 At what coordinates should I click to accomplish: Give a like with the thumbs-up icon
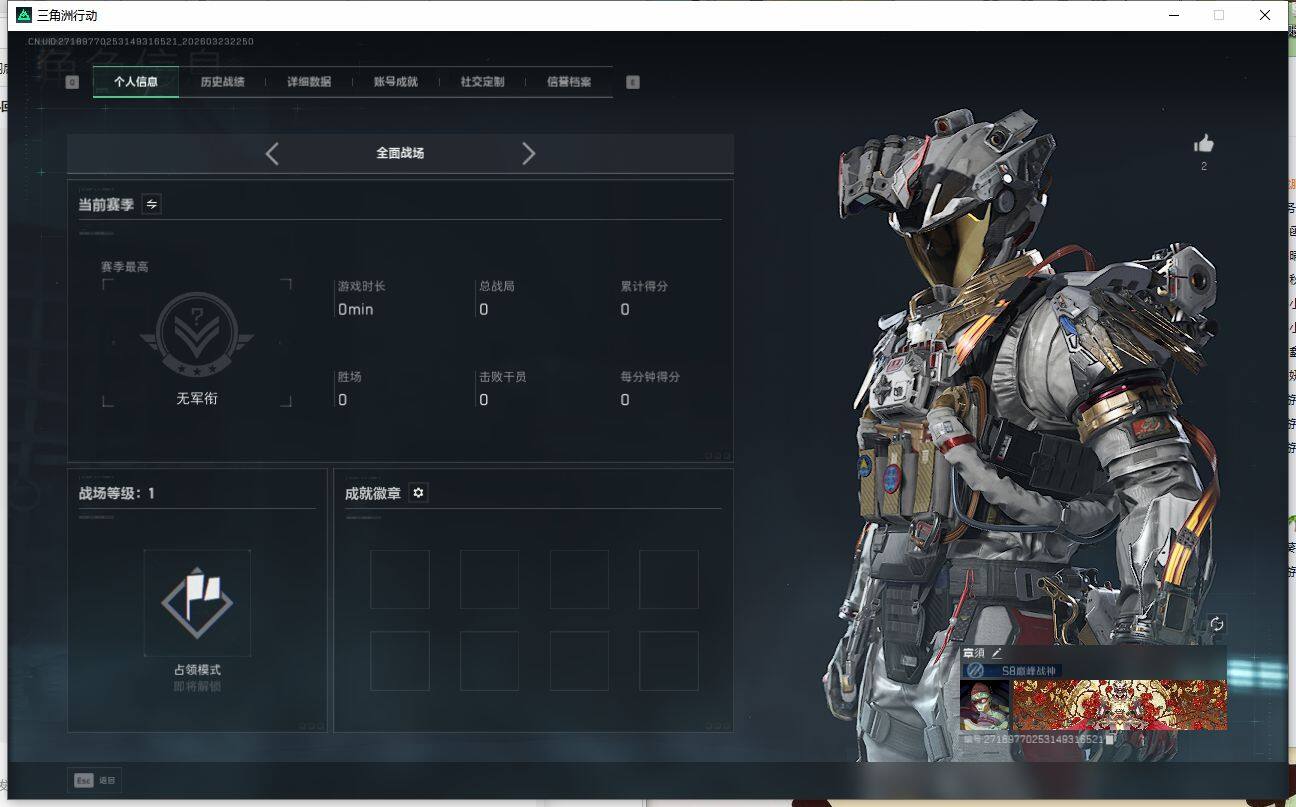1204,144
